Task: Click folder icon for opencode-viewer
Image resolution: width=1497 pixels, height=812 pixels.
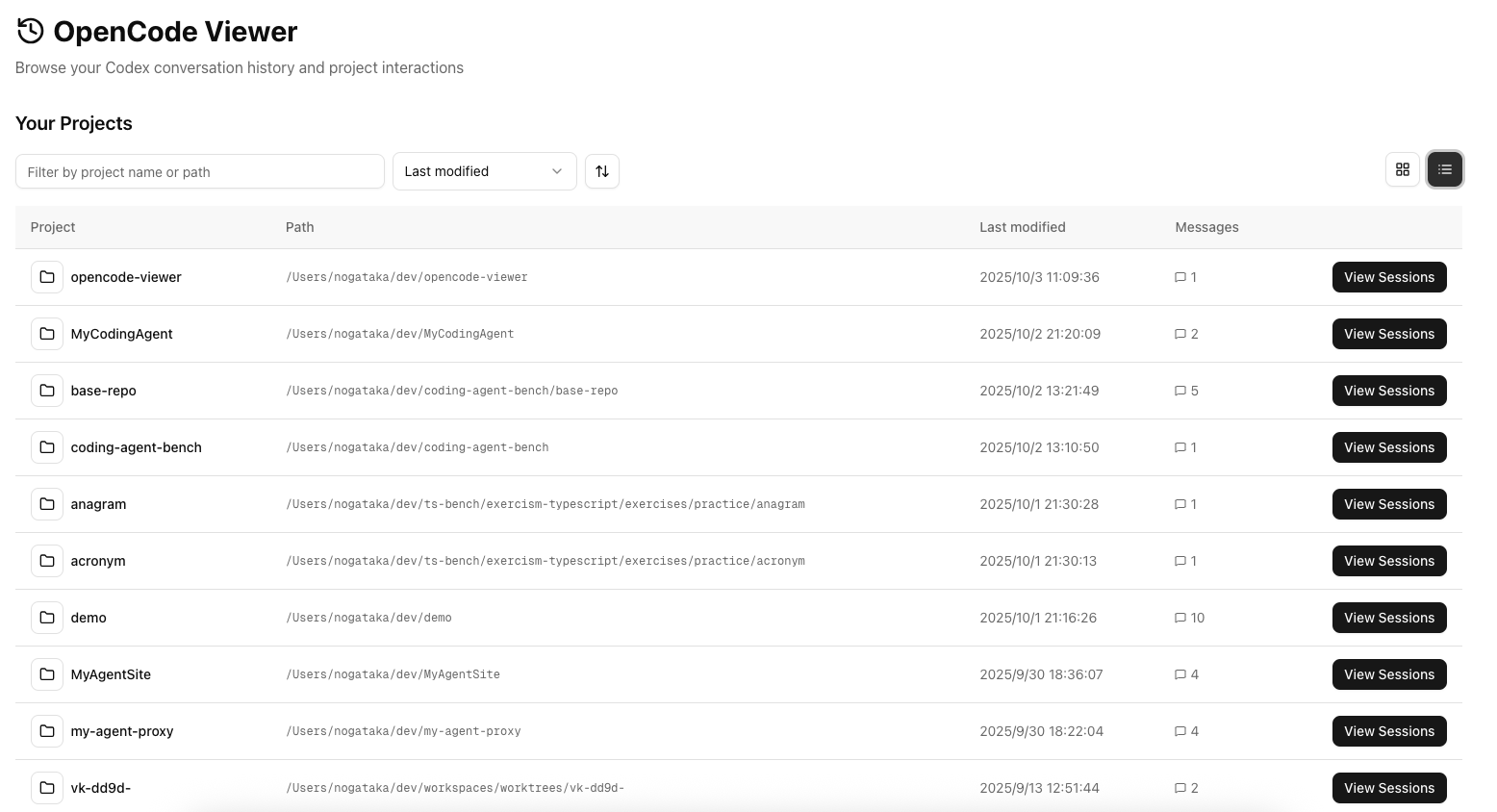Action: click(x=47, y=277)
